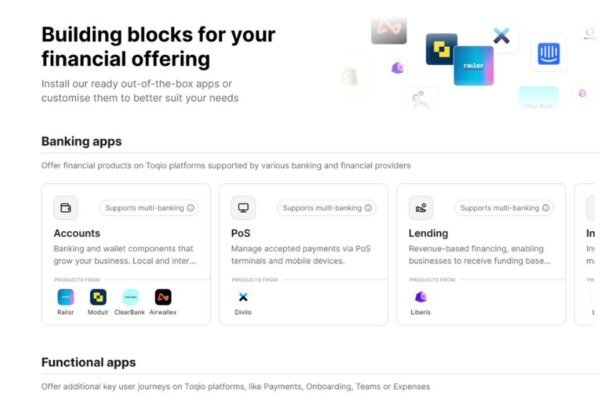This screenshot has height=400, width=600.
Task: Click the Supports multi-banking badge on Lending
Action: (504, 208)
